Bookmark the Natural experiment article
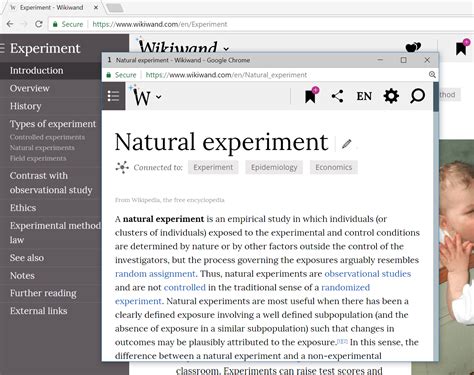The width and height of the screenshot is (474, 375). click(311, 96)
